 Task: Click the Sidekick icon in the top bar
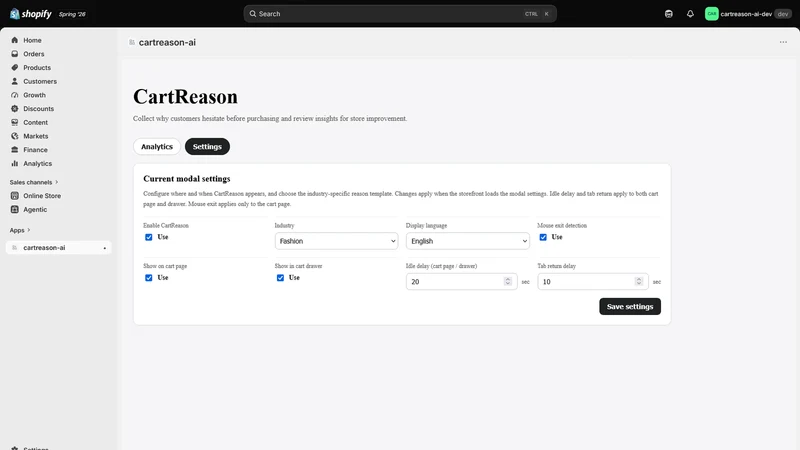[668, 14]
